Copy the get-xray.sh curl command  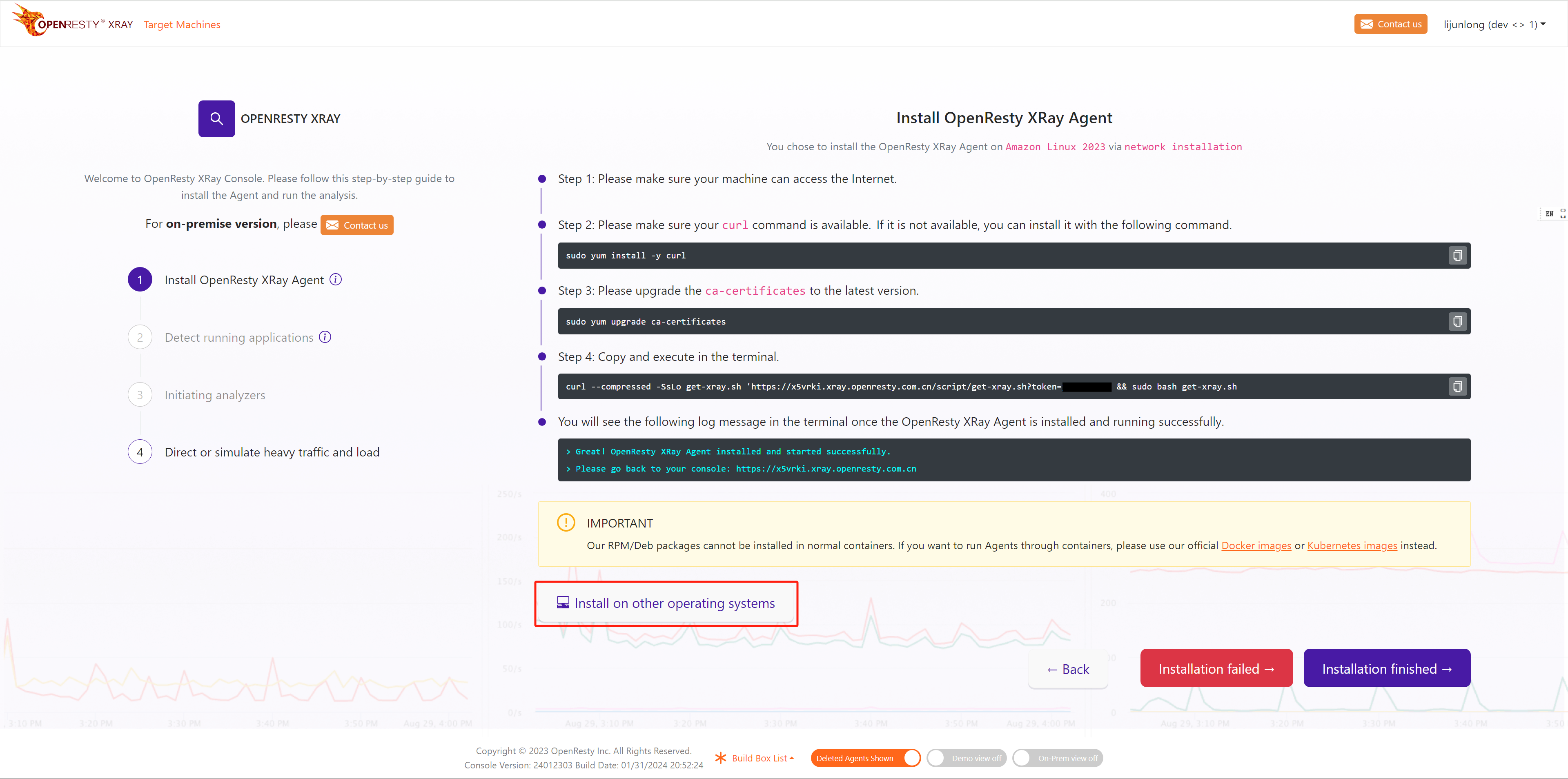[1457, 387]
